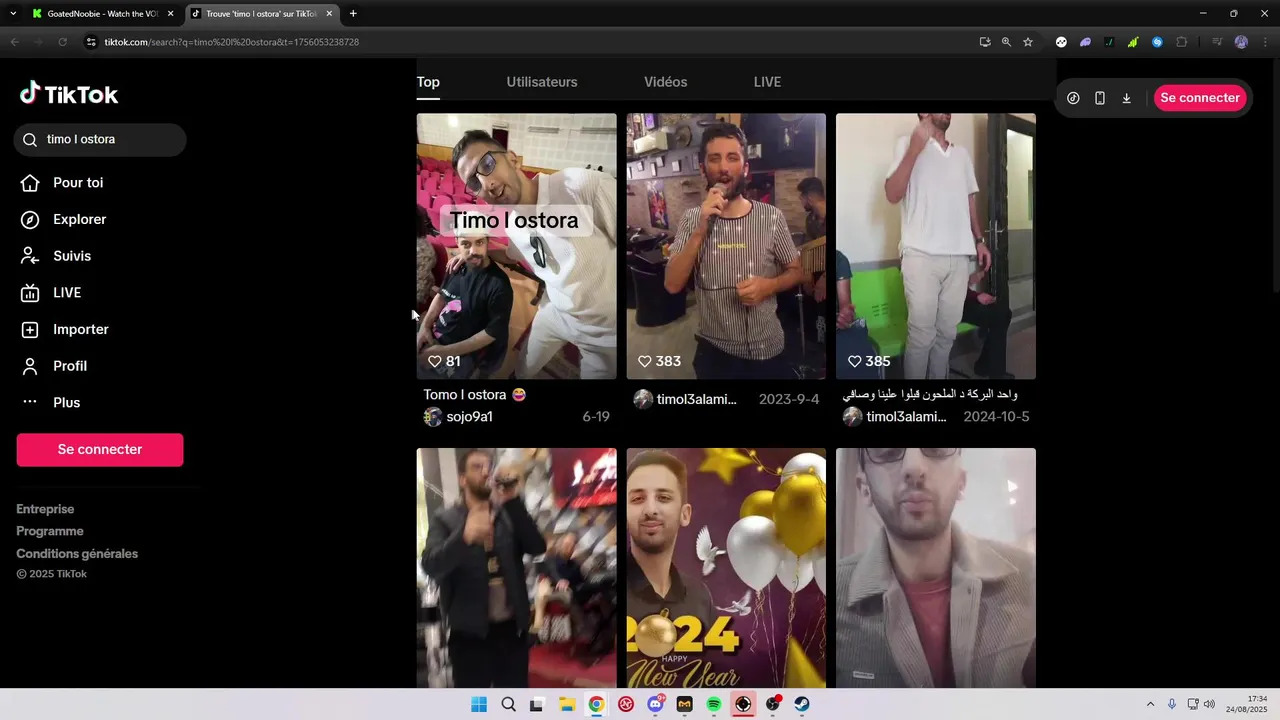The height and width of the screenshot is (720, 1280).
Task: Open the Extensions puzzle menu
Action: click(x=1182, y=42)
